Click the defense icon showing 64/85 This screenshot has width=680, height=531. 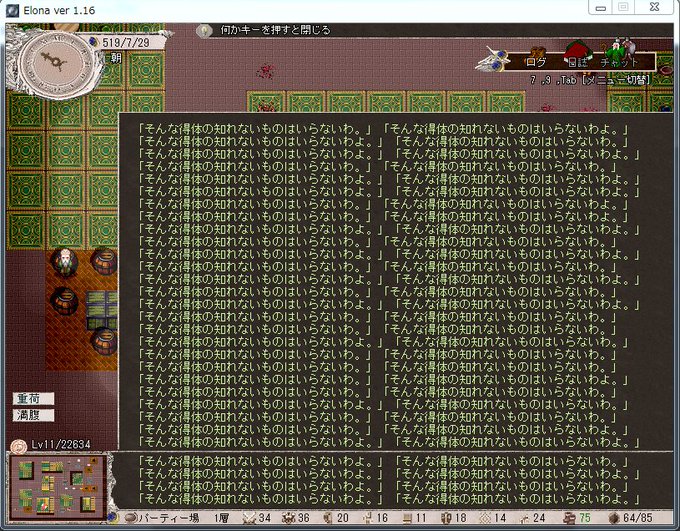(x=614, y=518)
